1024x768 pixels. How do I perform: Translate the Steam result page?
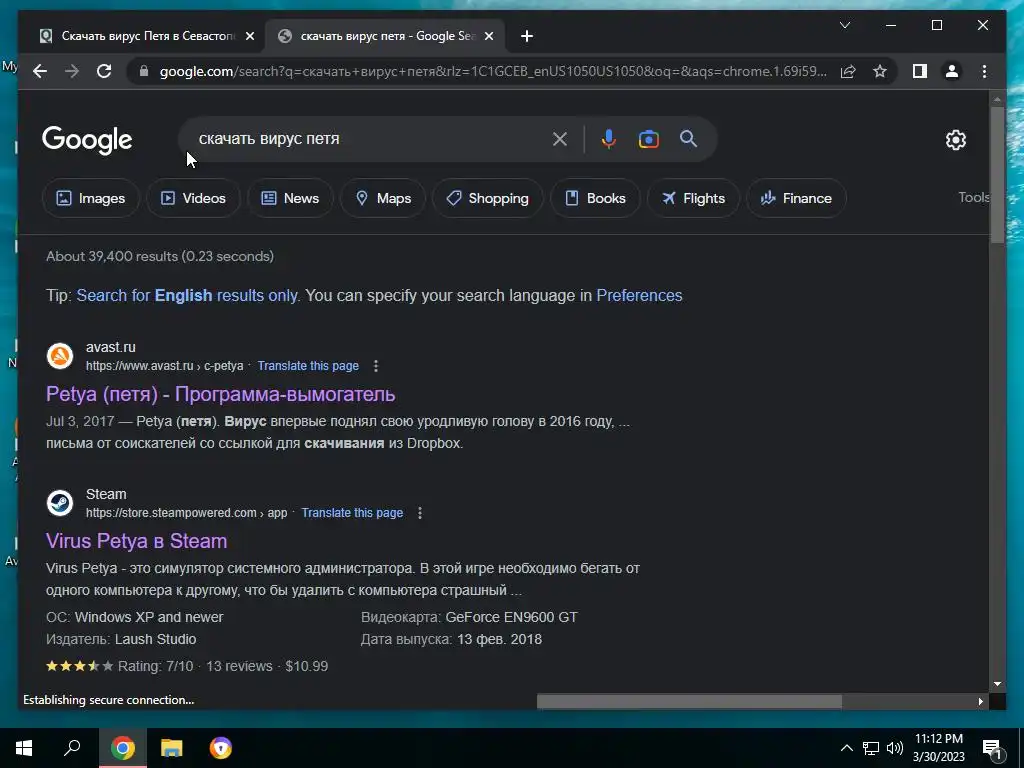point(352,513)
